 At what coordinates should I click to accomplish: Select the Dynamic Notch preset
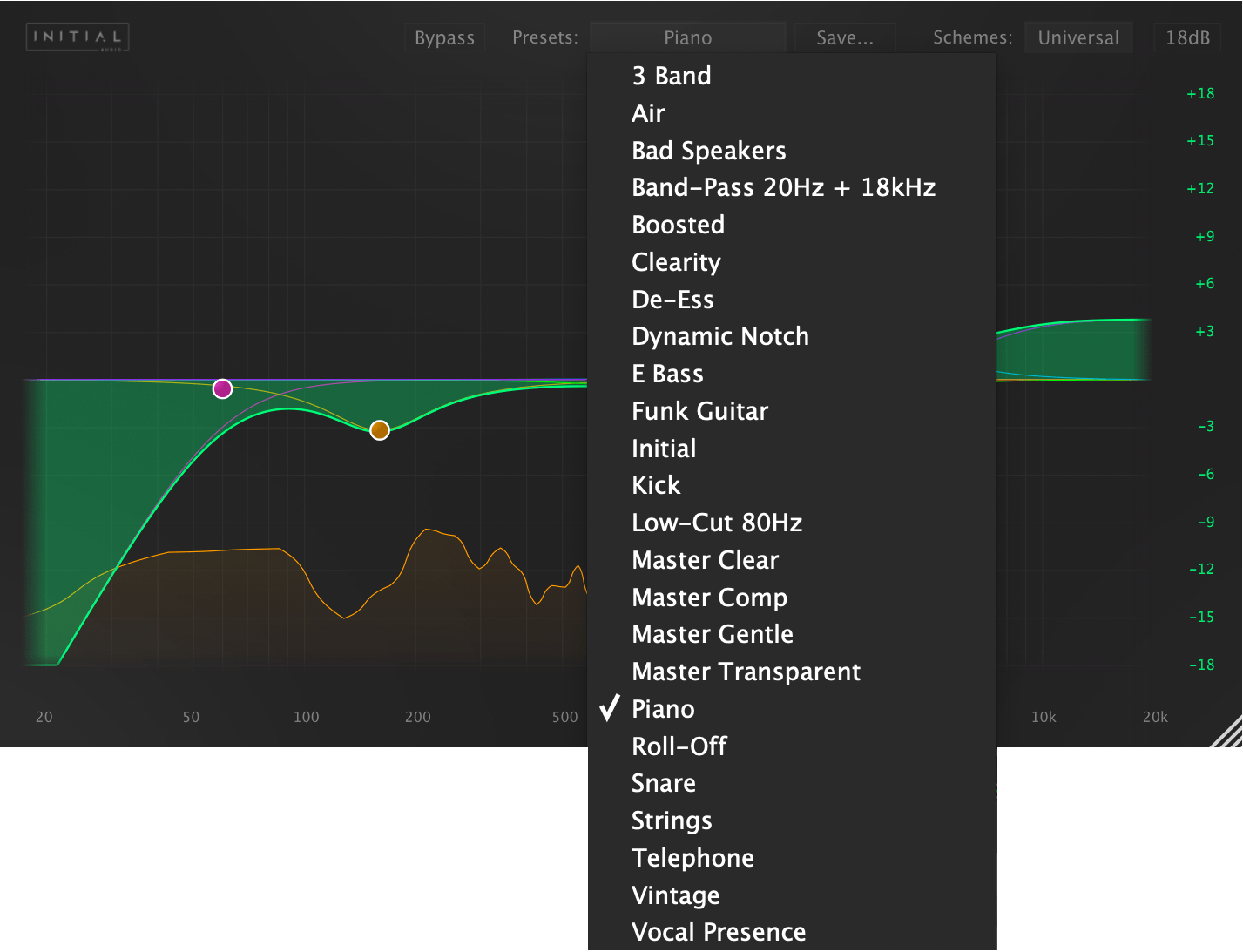coord(719,336)
